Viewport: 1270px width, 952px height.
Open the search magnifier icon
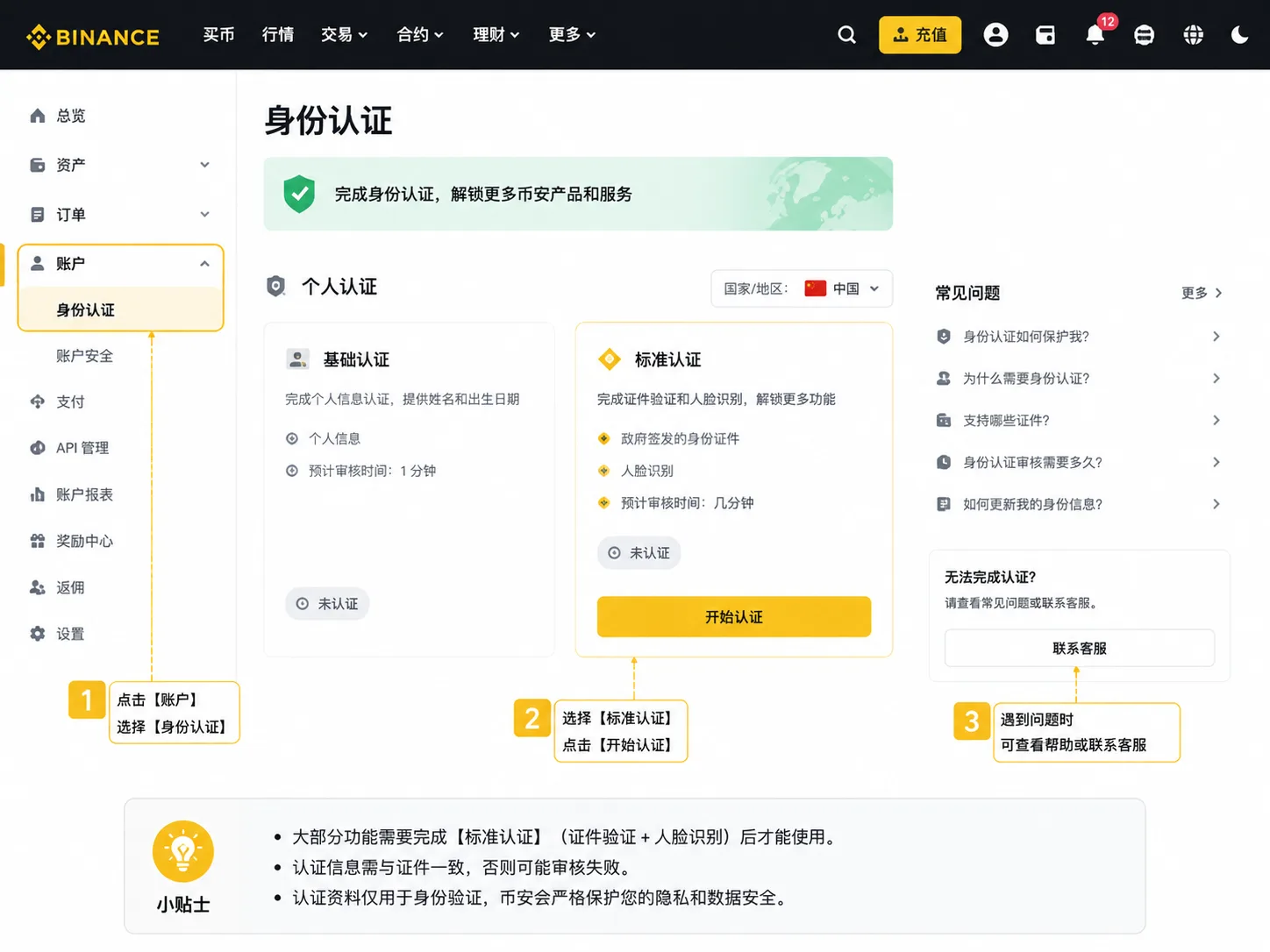click(x=846, y=35)
